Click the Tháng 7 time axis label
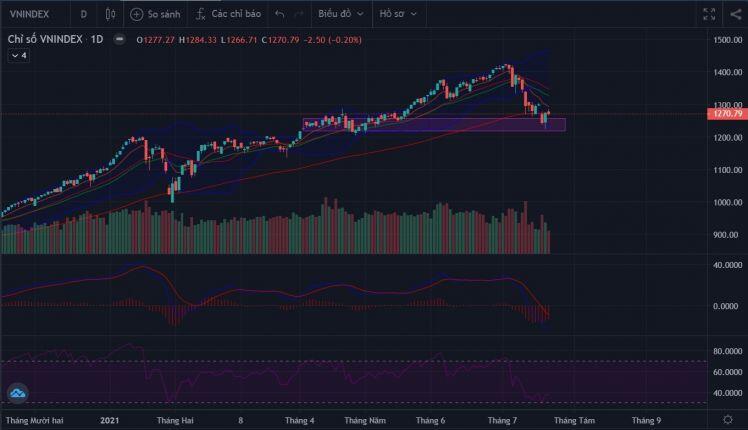The width and height of the screenshot is (748, 430). point(502,420)
